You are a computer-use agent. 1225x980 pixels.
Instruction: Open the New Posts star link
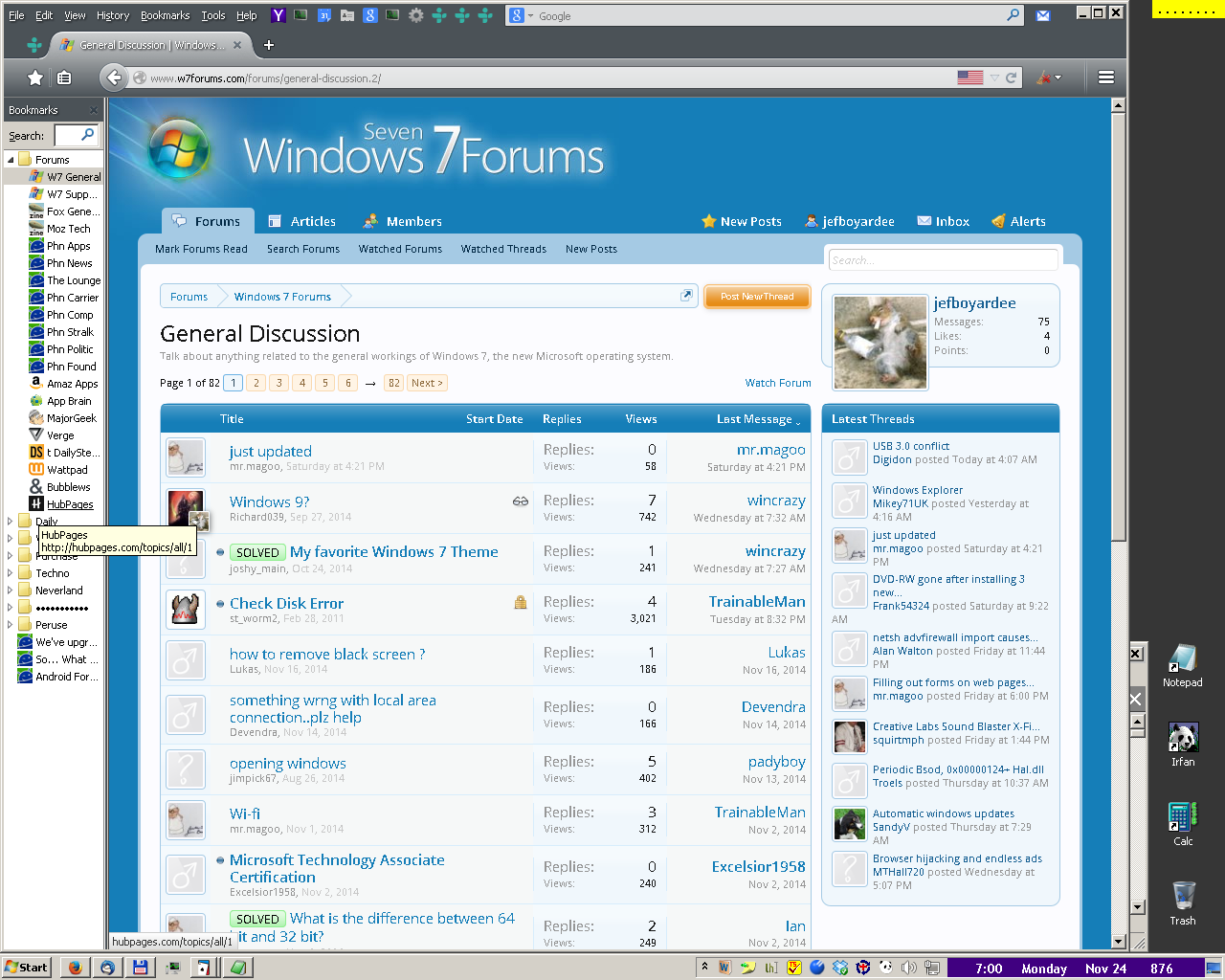tap(742, 221)
